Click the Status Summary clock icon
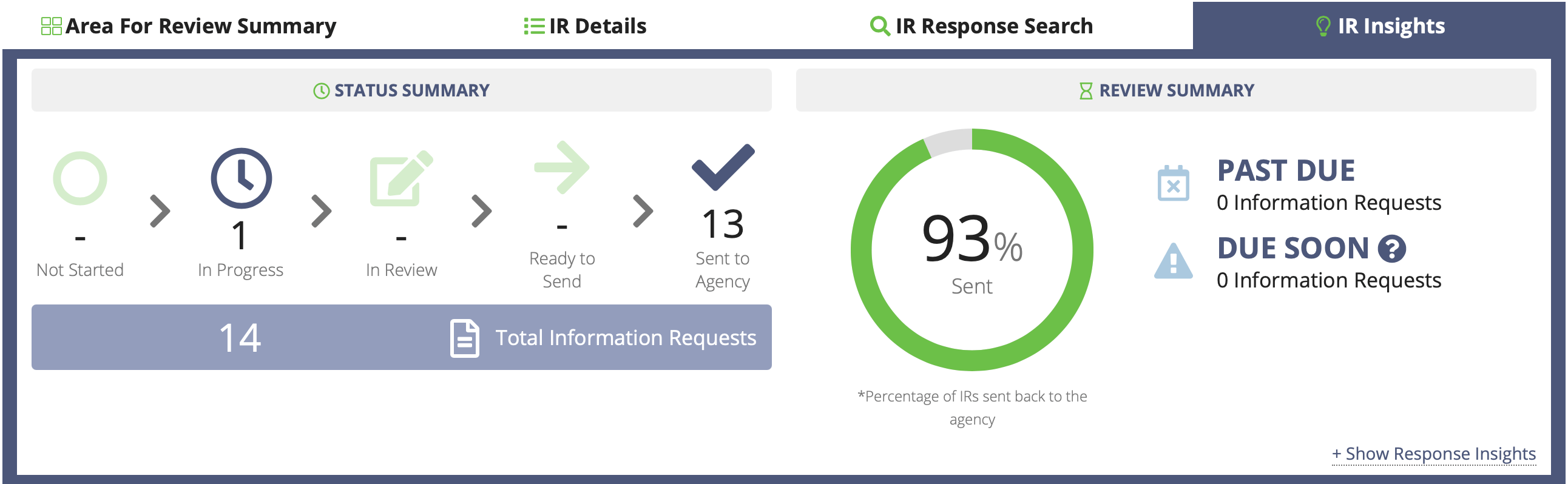This screenshot has width=1568, height=484. click(321, 90)
